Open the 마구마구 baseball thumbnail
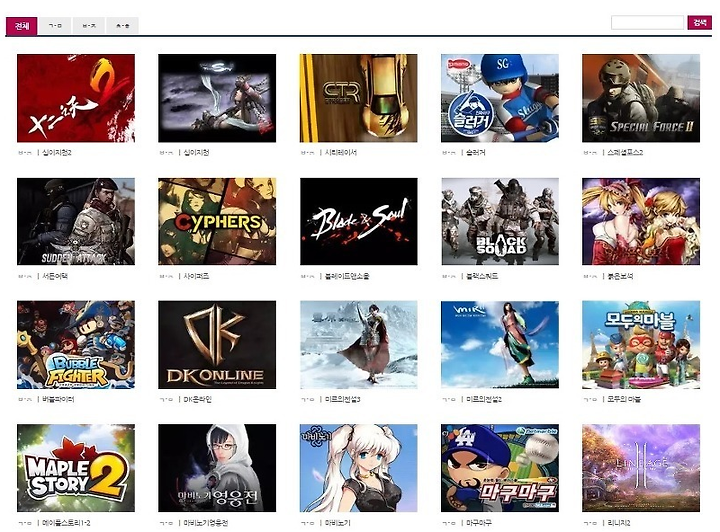This screenshot has width=720, height=532. [x=500, y=468]
